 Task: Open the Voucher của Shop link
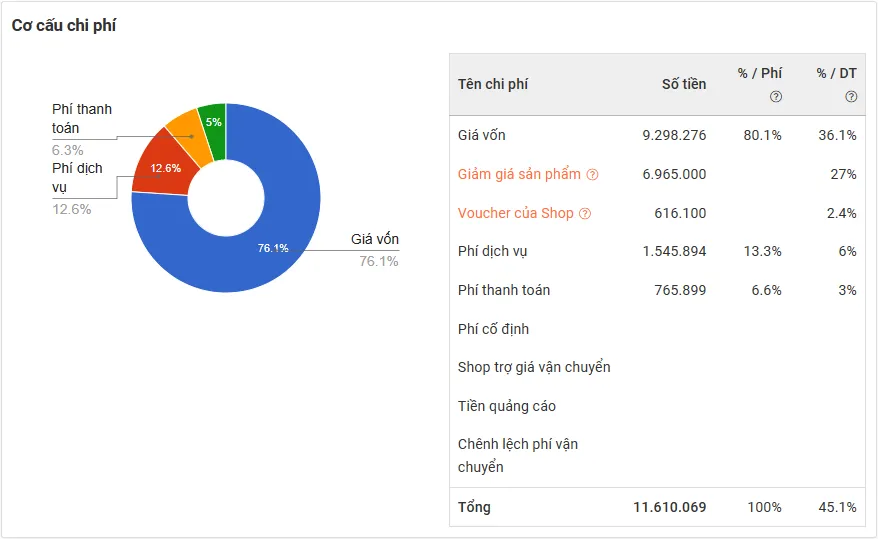pos(516,213)
